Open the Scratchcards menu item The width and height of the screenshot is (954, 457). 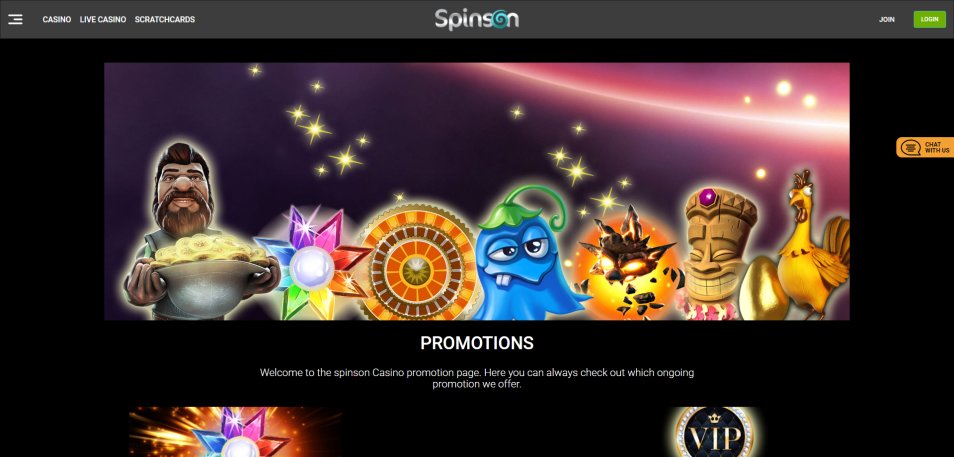[x=165, y=19]
